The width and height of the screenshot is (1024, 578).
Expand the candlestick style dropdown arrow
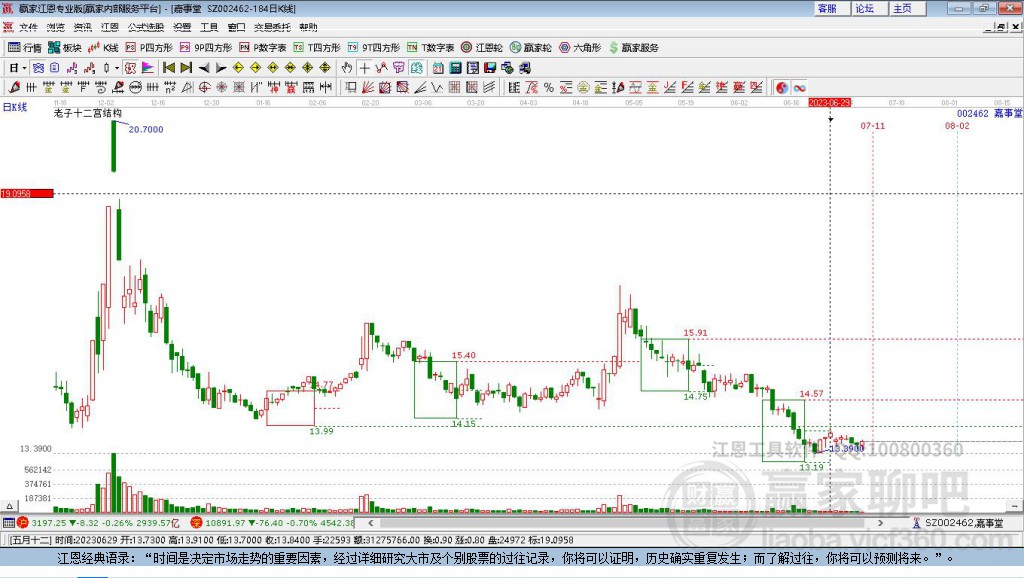117,68
